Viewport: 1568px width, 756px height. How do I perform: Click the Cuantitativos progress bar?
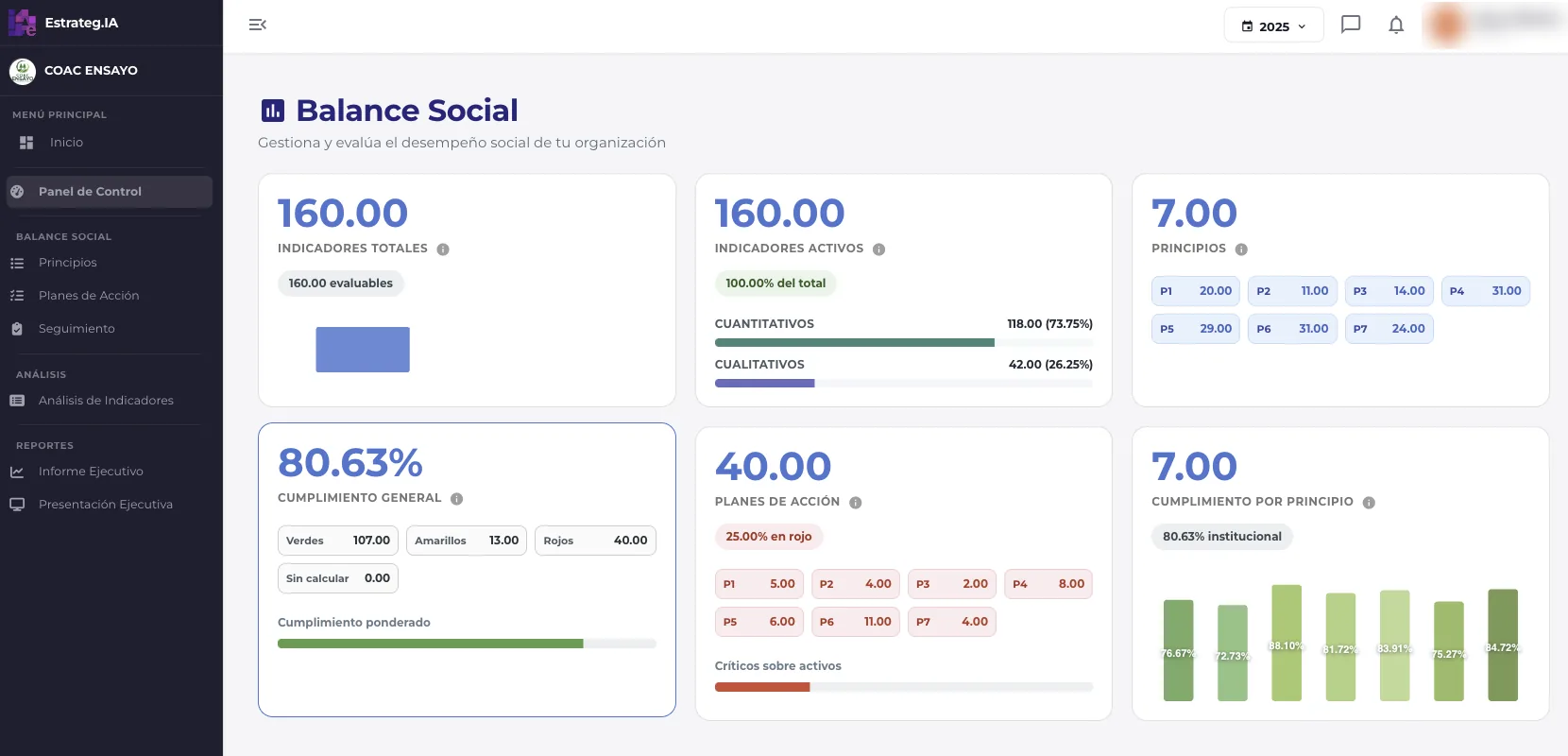tap(904, 342)
